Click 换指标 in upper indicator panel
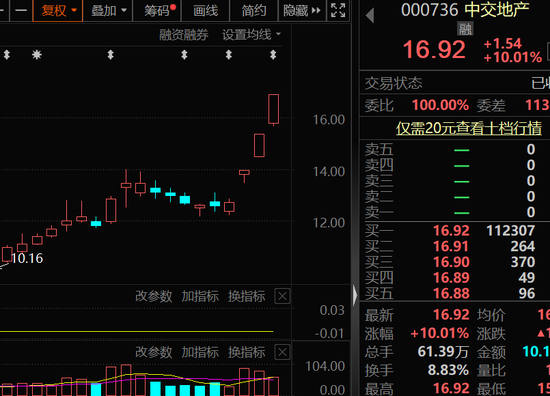The width and height of the screenshot is (550, 396). [x=247, y=296]
